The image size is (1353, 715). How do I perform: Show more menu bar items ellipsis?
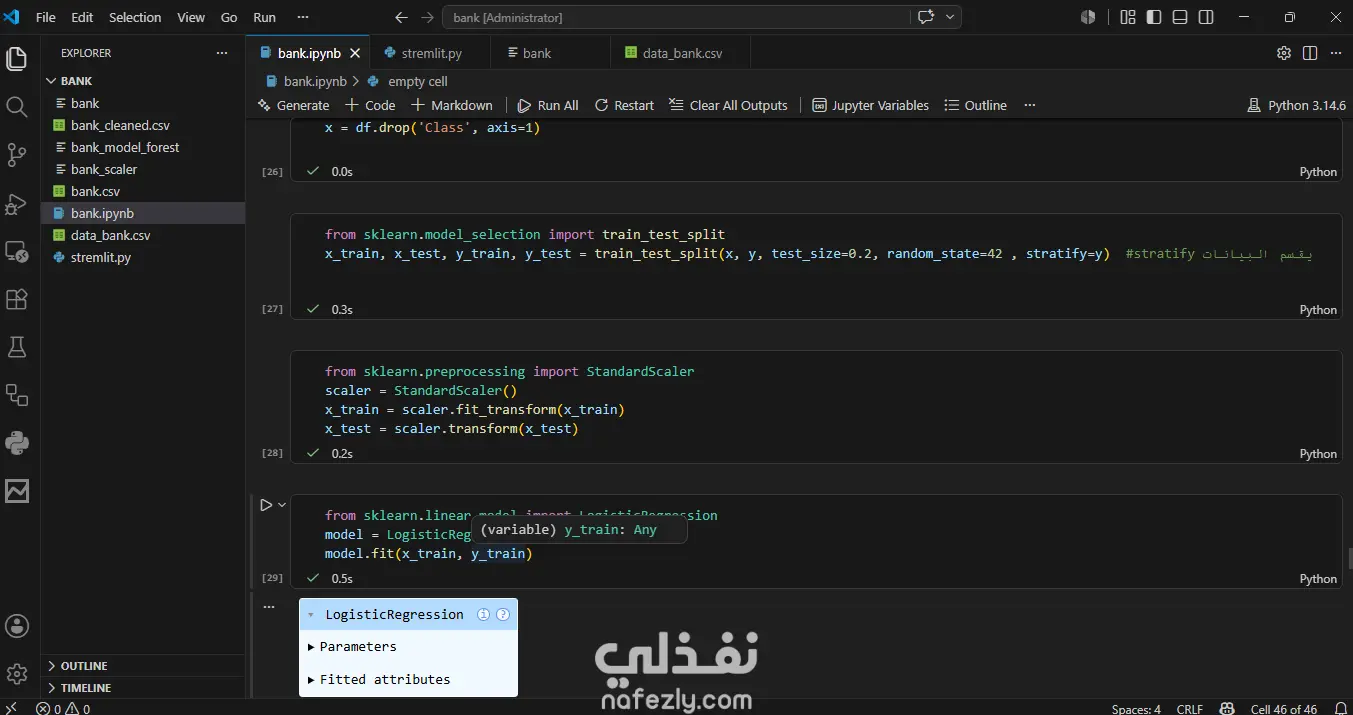[303, 17]
